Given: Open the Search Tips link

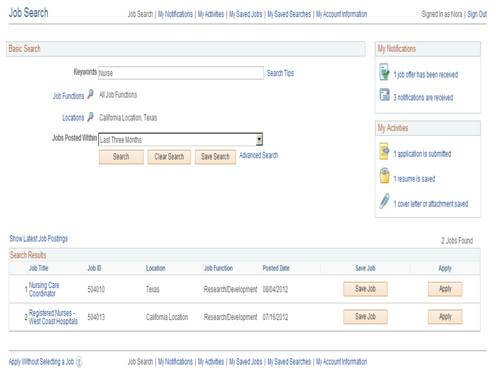Looking at the screenshot, I should pyautogui.click(x=280, y=73).
